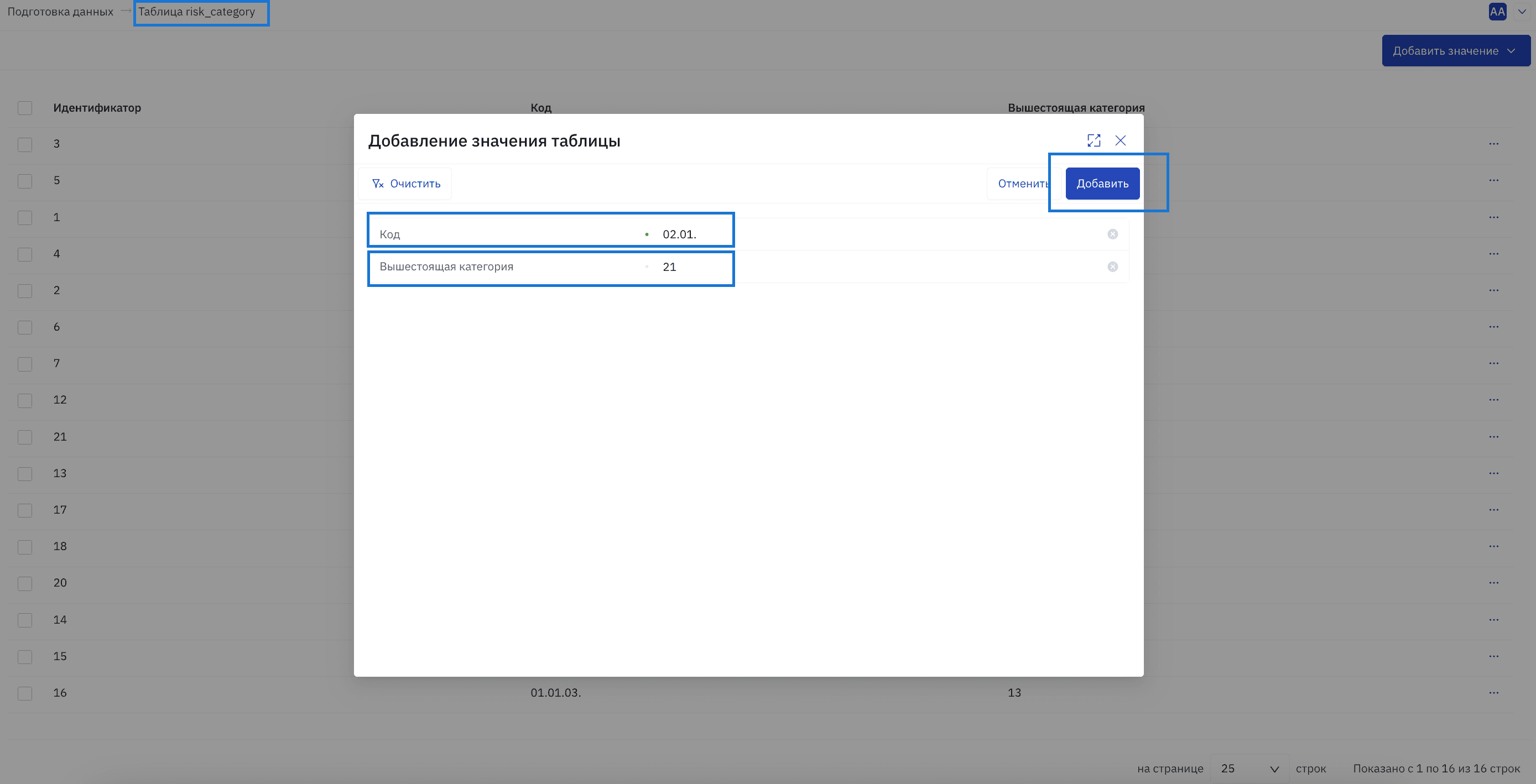Check the row with identifier 7

pyautogui.click(x=25, y=364)
